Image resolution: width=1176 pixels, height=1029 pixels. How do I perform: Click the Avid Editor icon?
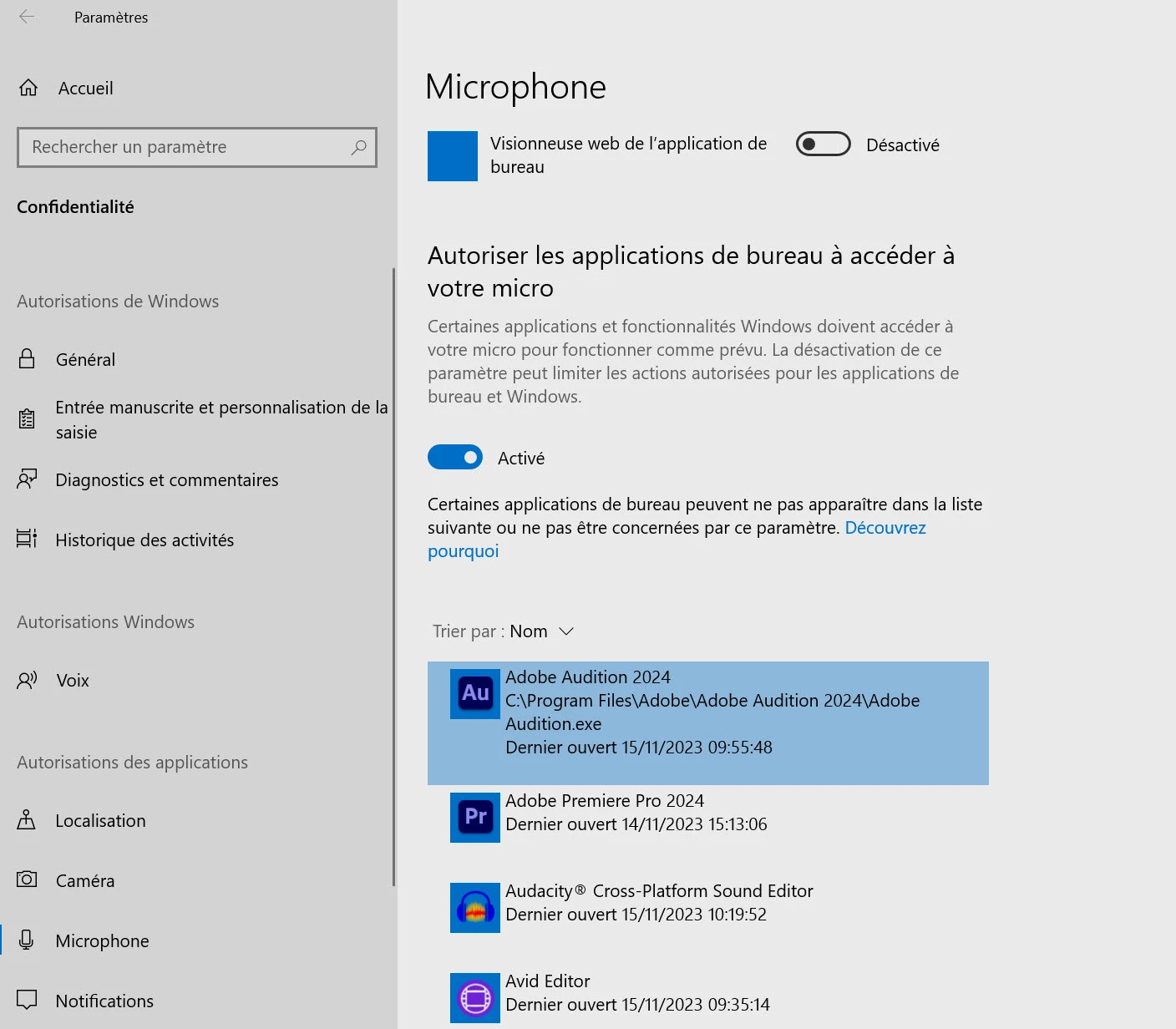pyautogui.click(x=475, y=998)
